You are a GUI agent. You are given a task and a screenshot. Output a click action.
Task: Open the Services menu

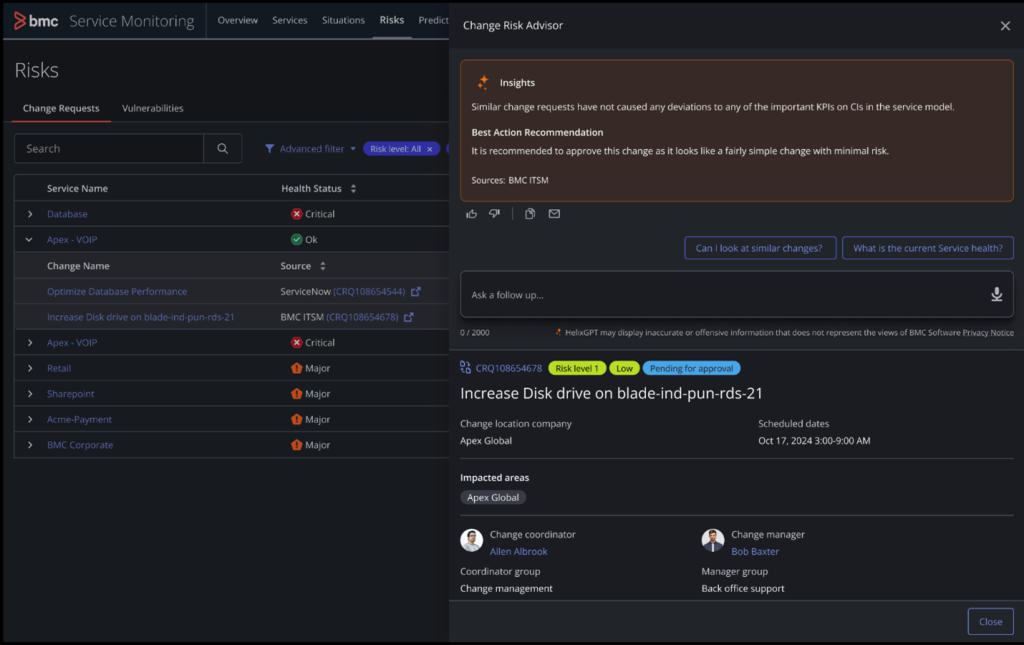tap(289, 20)
